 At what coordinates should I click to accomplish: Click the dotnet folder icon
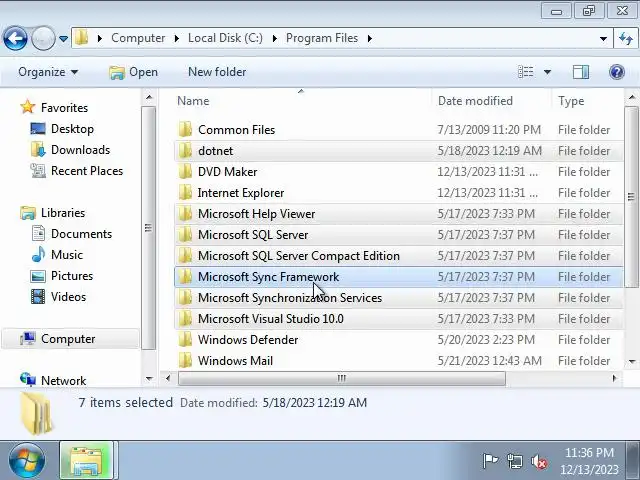click(x=185, y=151)
